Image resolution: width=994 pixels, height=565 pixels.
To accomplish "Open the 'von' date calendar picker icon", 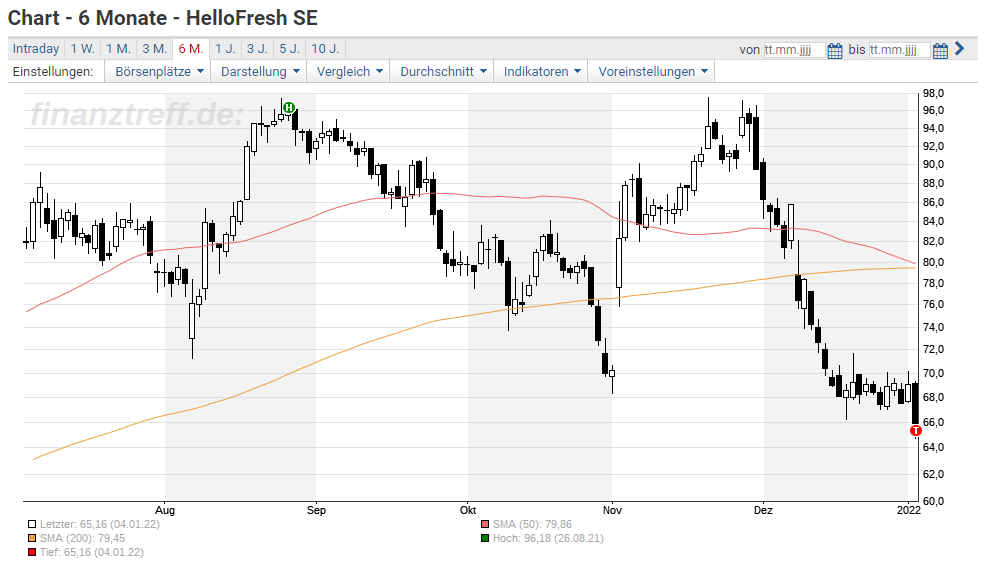I will [x=835, y=50].
